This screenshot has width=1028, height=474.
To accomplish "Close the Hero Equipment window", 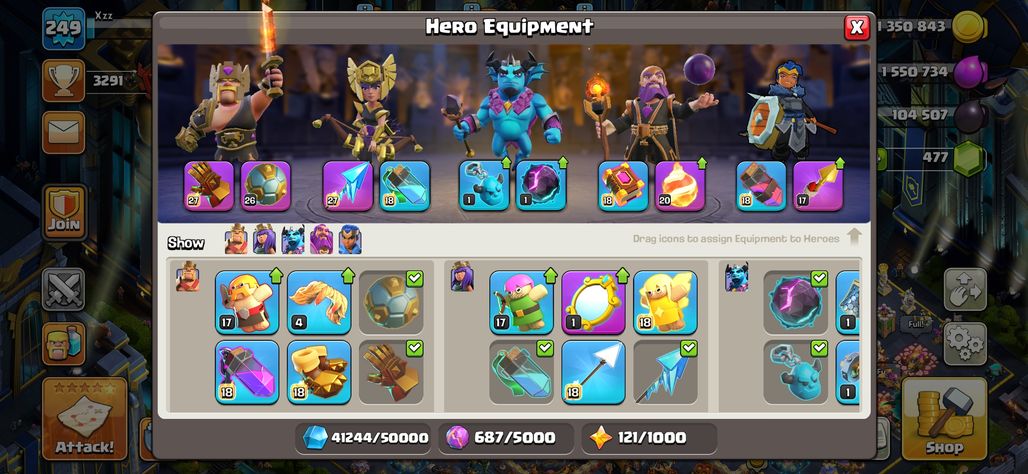I will (856, 28).
